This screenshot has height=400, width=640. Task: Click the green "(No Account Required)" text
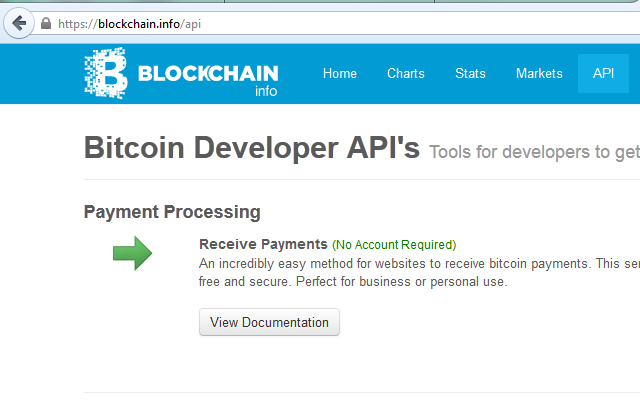tap(394, 245)
